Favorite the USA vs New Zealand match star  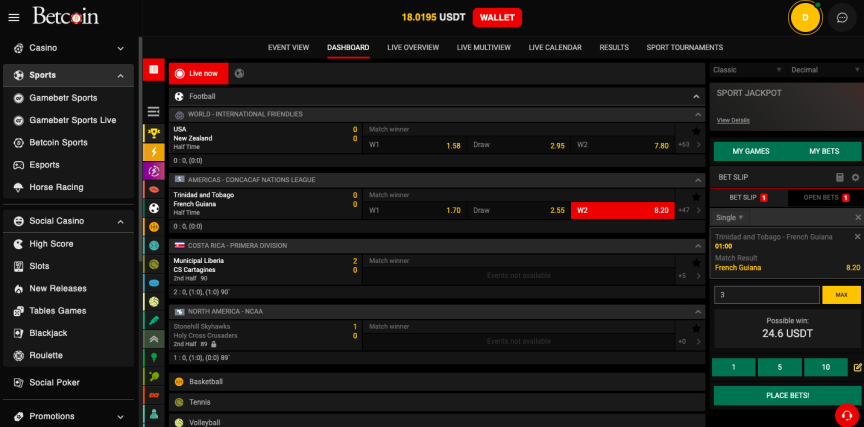click(x=696, y=131)
